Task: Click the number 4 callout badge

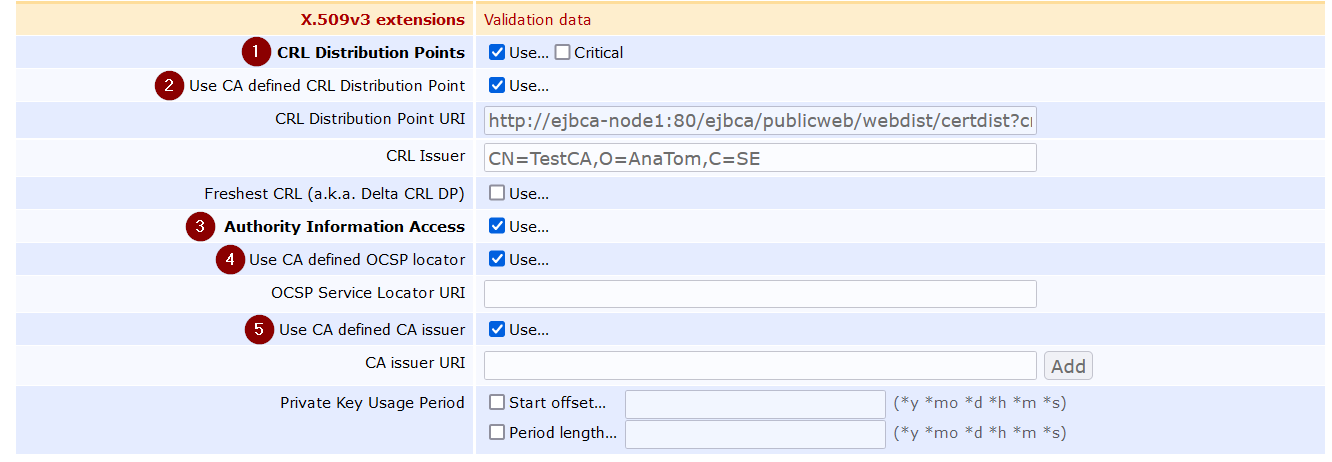Action: pos(231,259)
